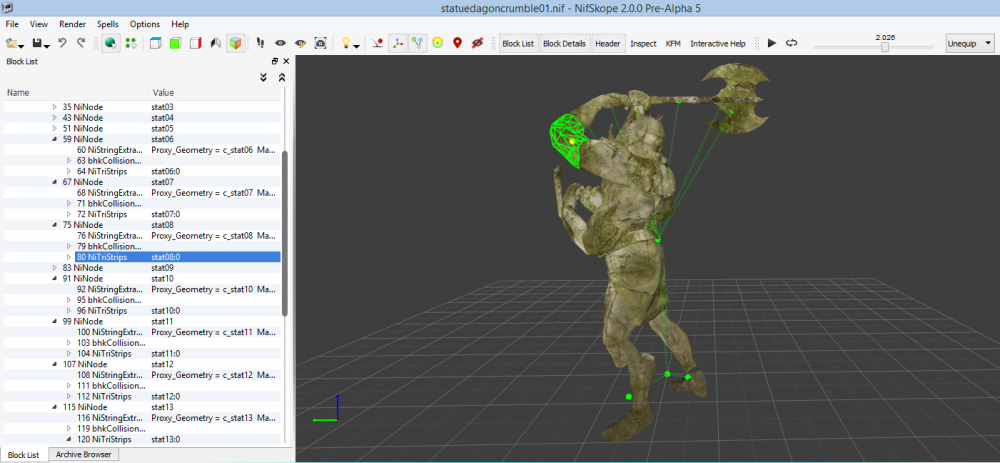Switch to the Archive Browser tab
Screen dimensions: 1000x463
84,455
